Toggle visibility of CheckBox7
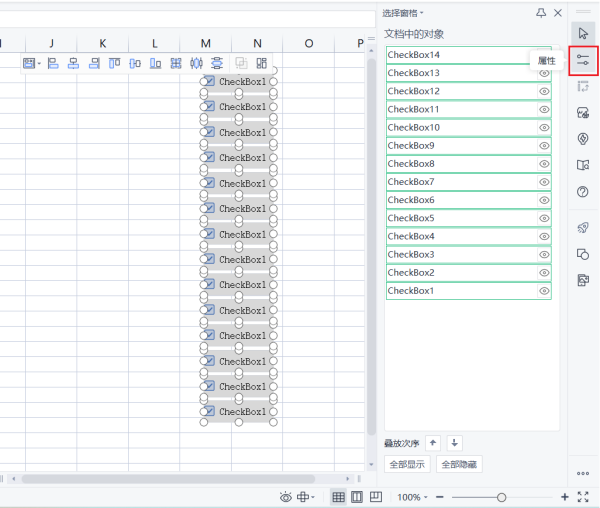Viewport: 600px width, 508px height. [544, 182]
